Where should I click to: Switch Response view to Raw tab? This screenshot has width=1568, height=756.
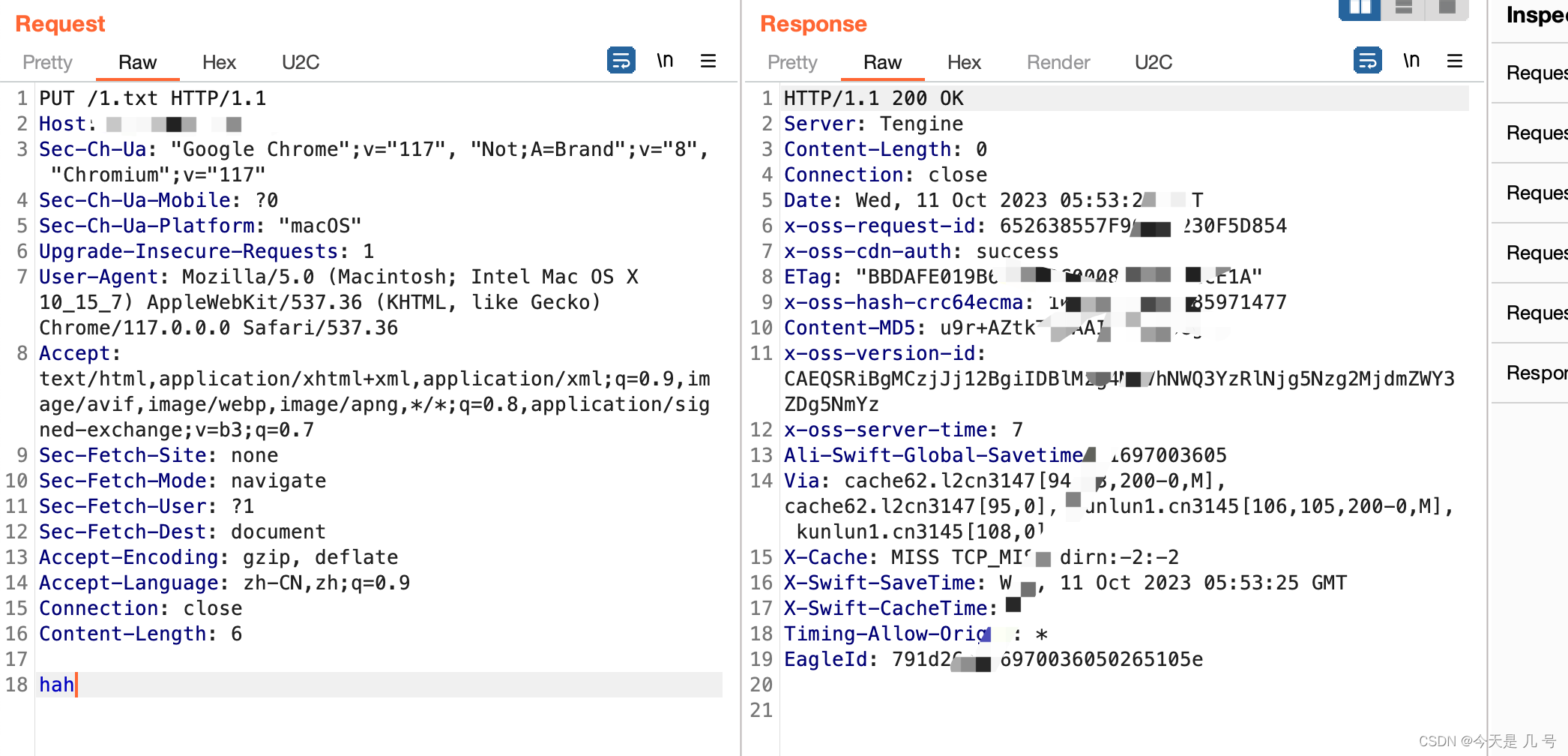(882, 62)
